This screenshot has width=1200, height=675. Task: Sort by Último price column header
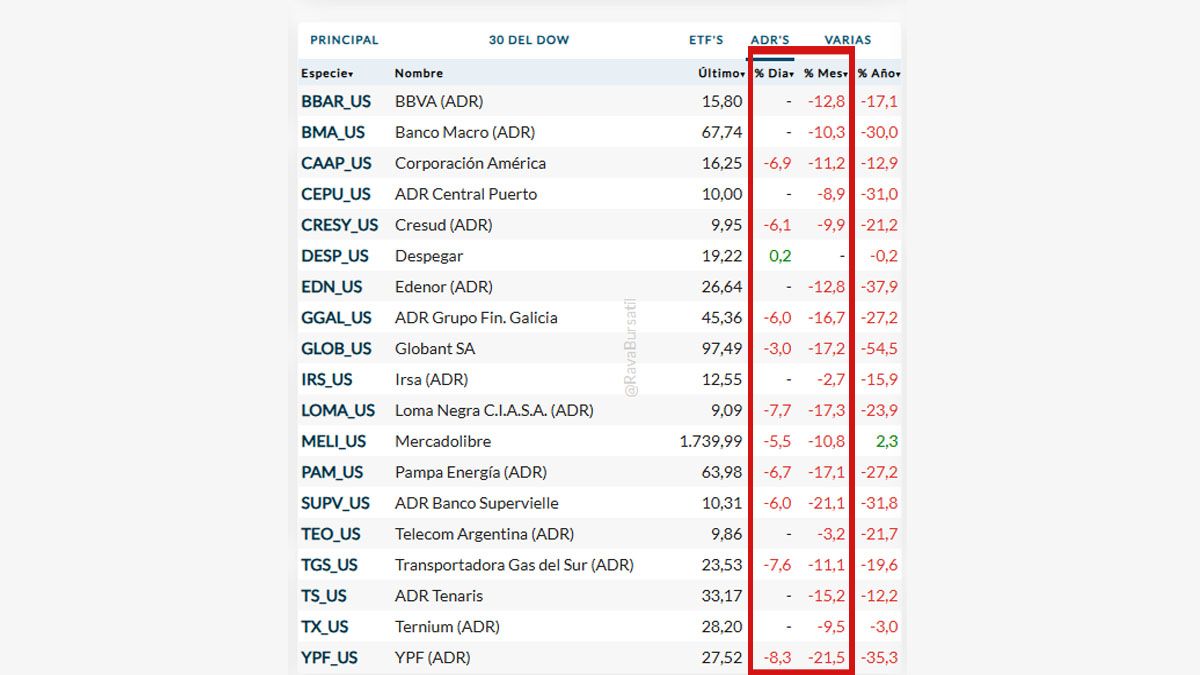coord(721,73)
